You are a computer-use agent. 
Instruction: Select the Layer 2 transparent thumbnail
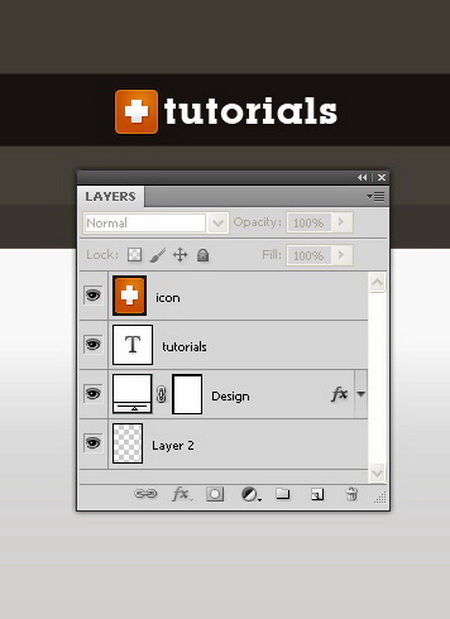coord(128,443)
